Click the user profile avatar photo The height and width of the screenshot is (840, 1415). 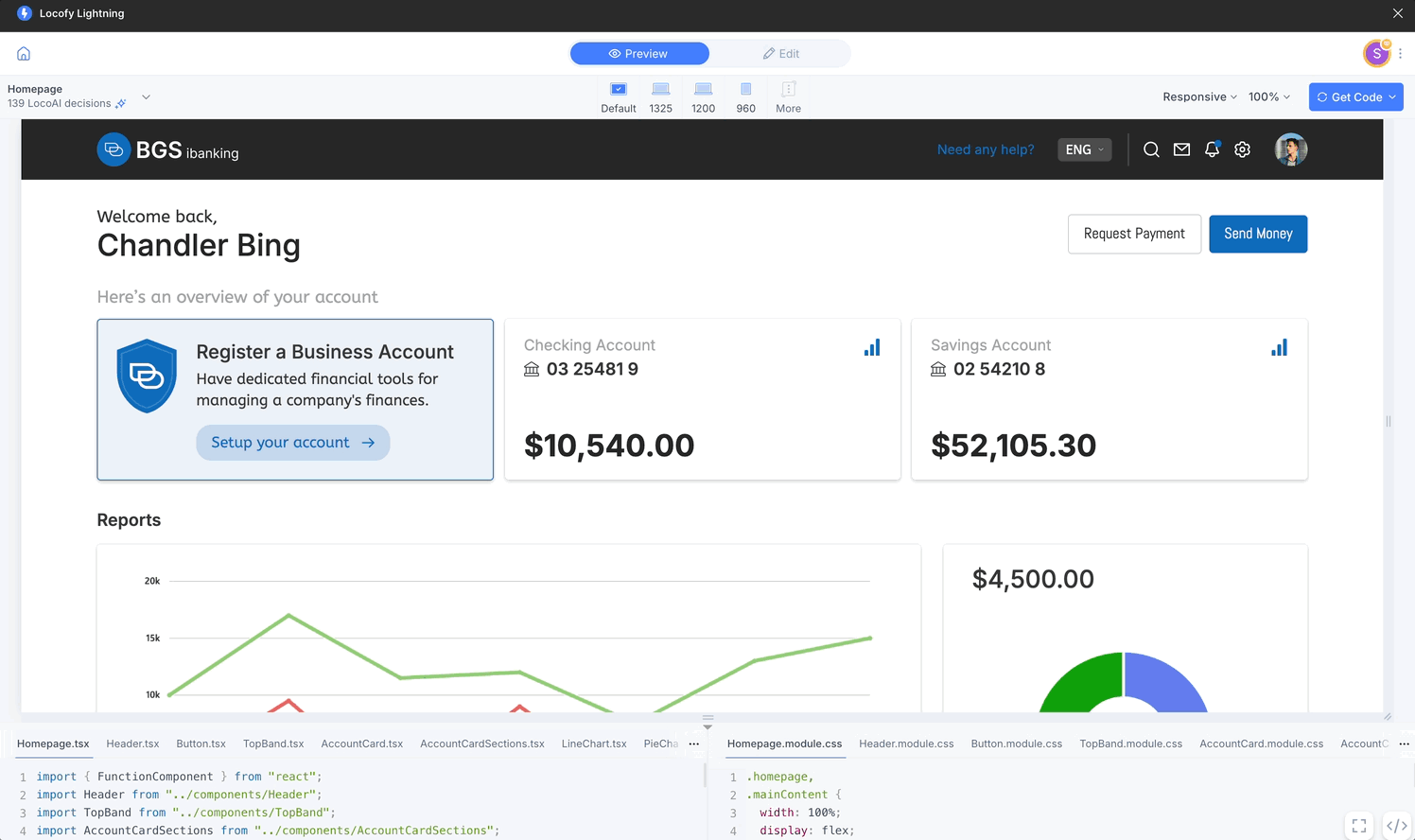tap(1290, 149)
